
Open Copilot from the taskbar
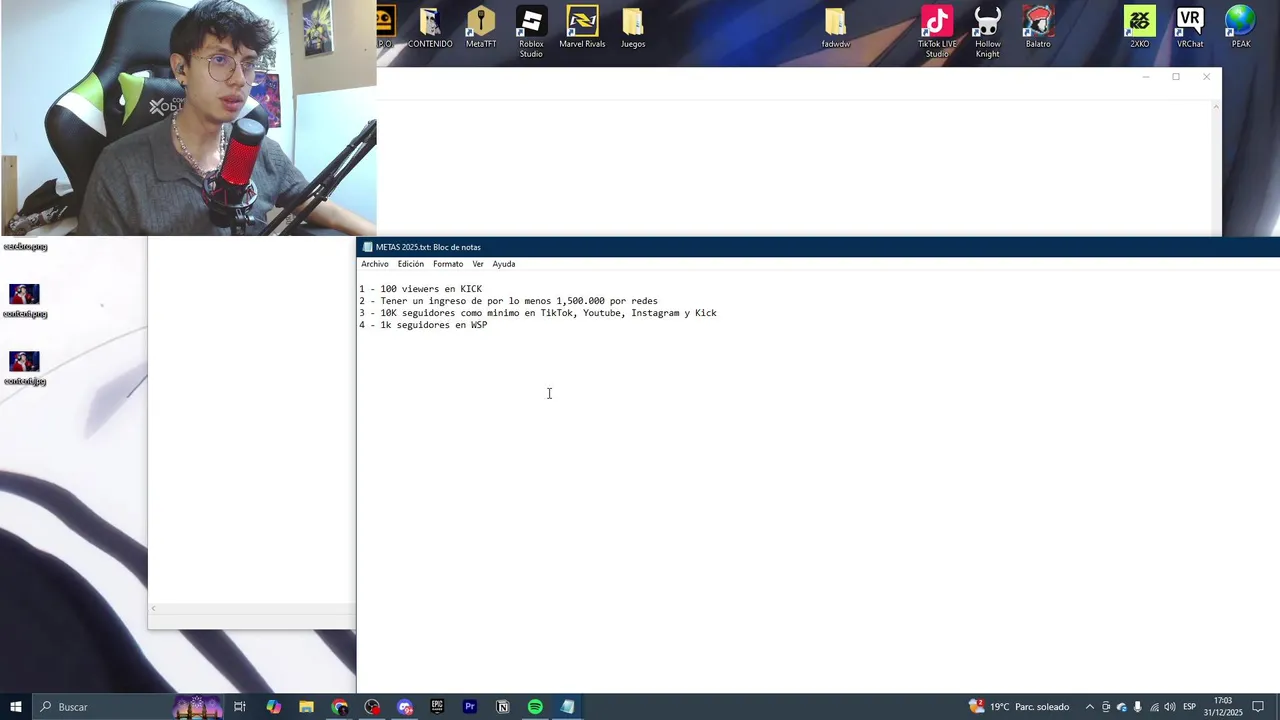click(273, 707)
